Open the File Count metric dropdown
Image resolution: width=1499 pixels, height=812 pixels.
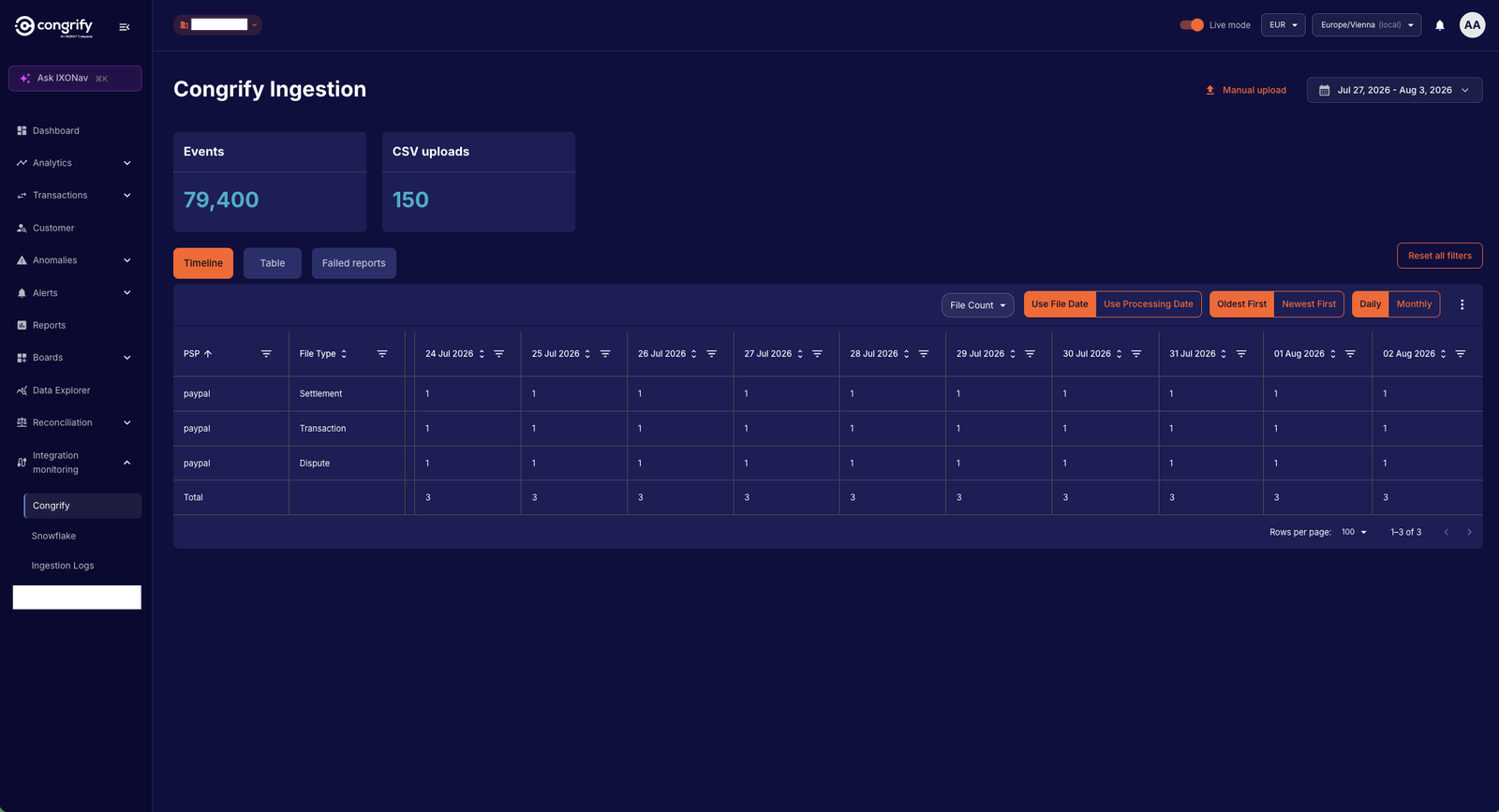(977, 305)
